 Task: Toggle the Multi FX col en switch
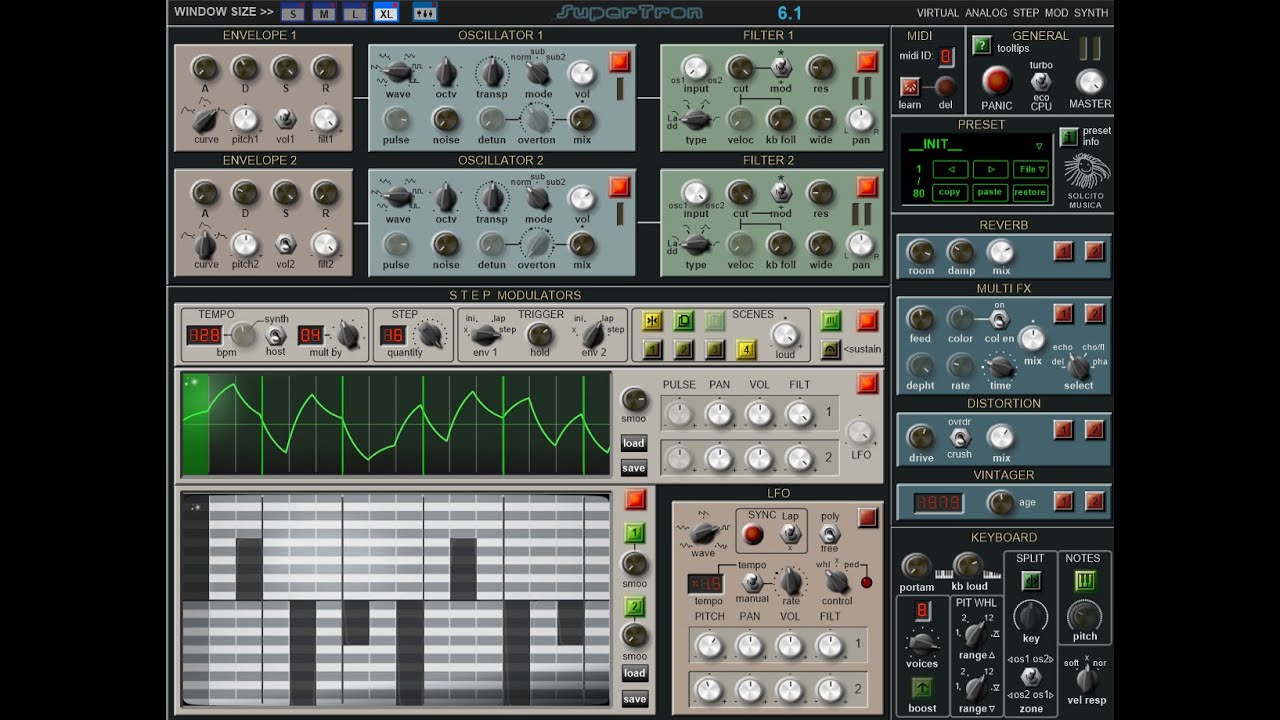coord(998,320)
